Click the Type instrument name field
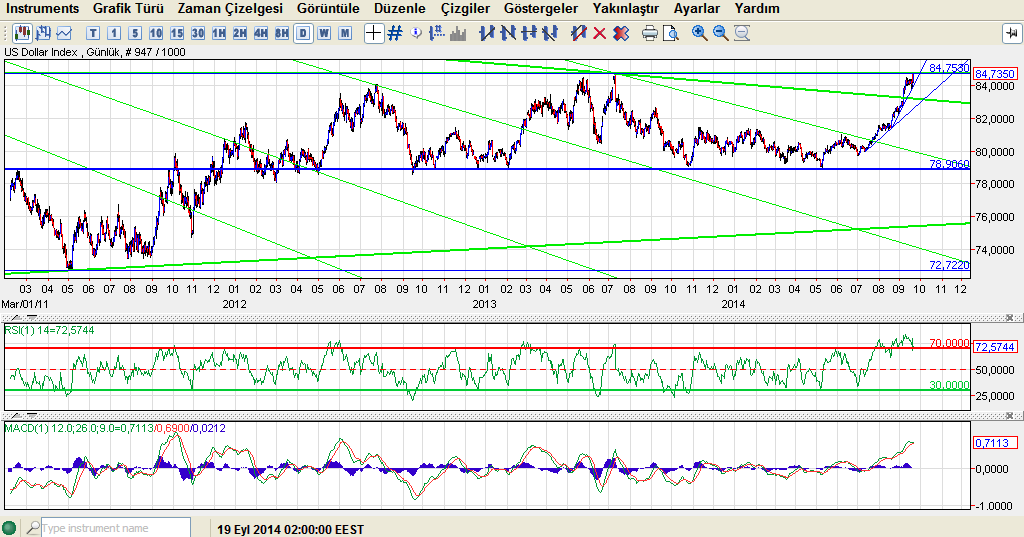 pyautogui.click(x=116, y=528)
